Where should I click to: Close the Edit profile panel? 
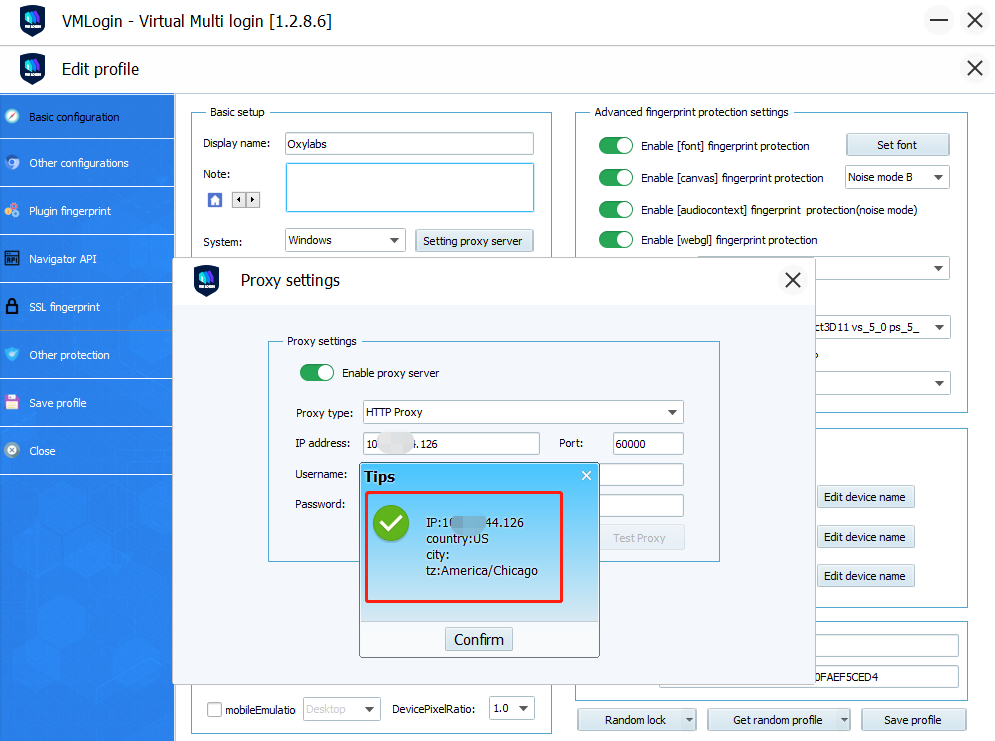click(x=975, y=68)
